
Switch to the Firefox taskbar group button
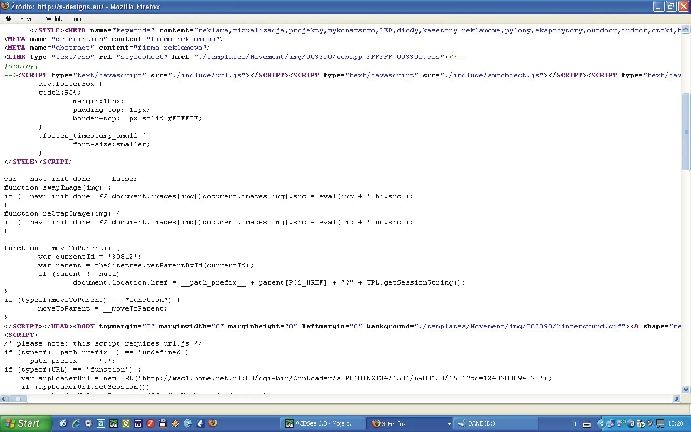407,424
